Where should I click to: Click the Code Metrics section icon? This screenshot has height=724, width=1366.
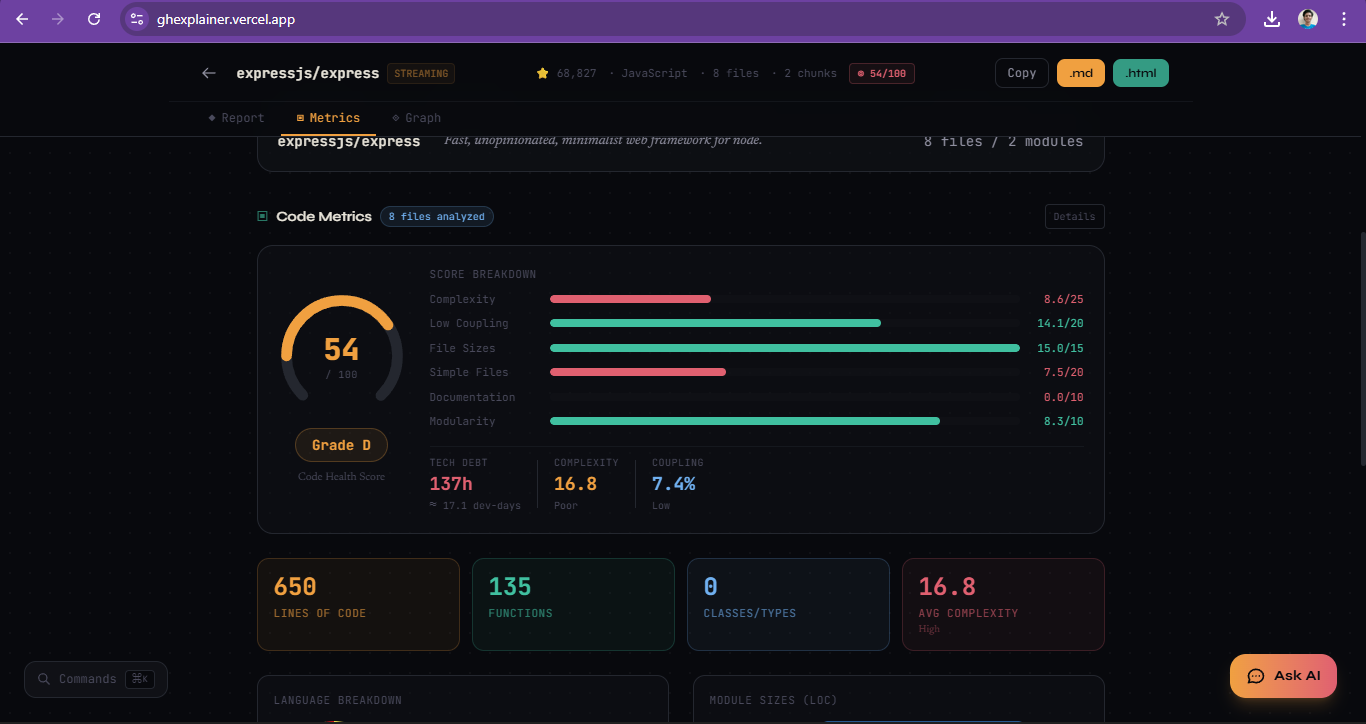click(x=262, y=216)
